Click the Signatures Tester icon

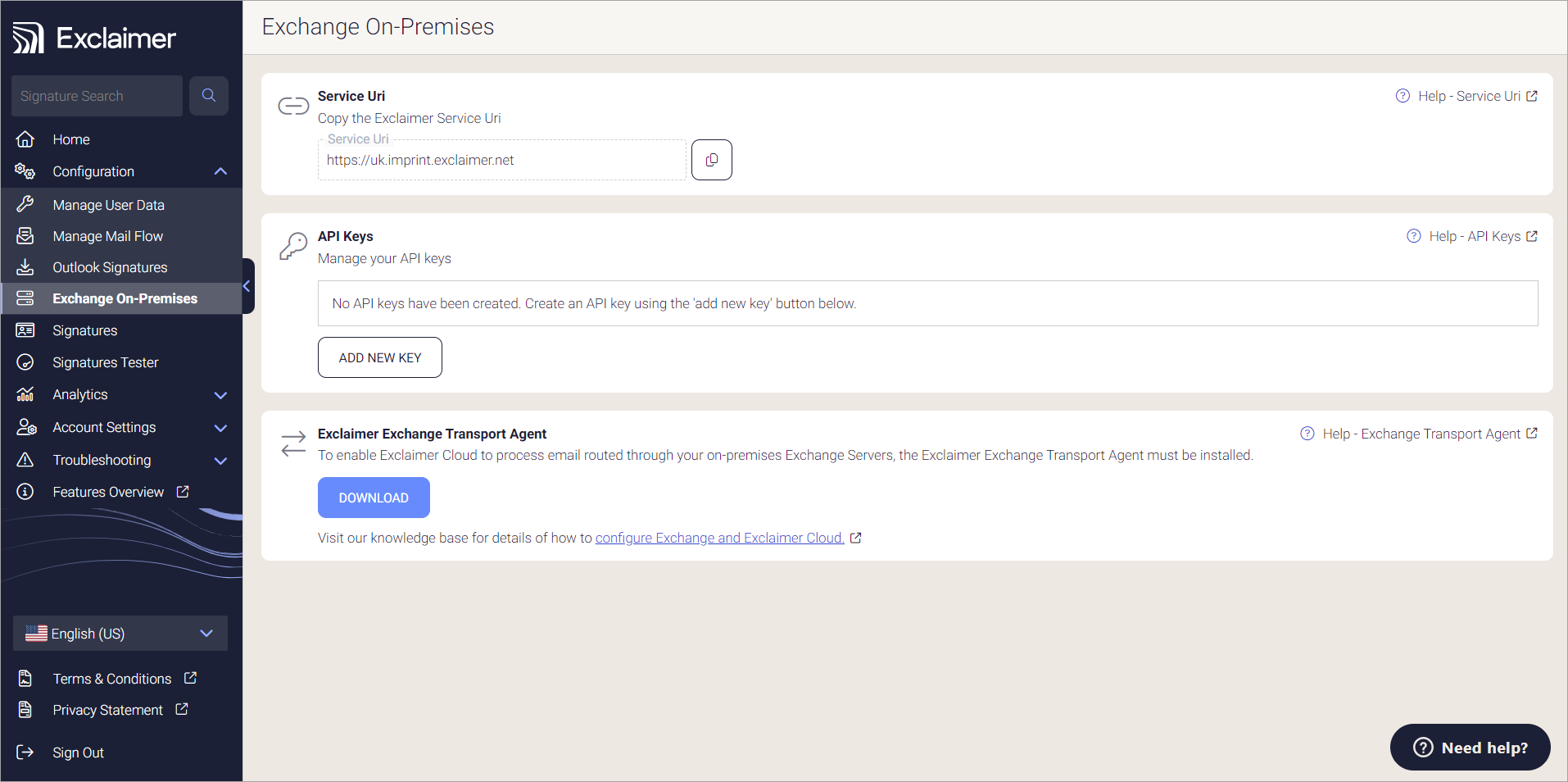click(25, 361)
